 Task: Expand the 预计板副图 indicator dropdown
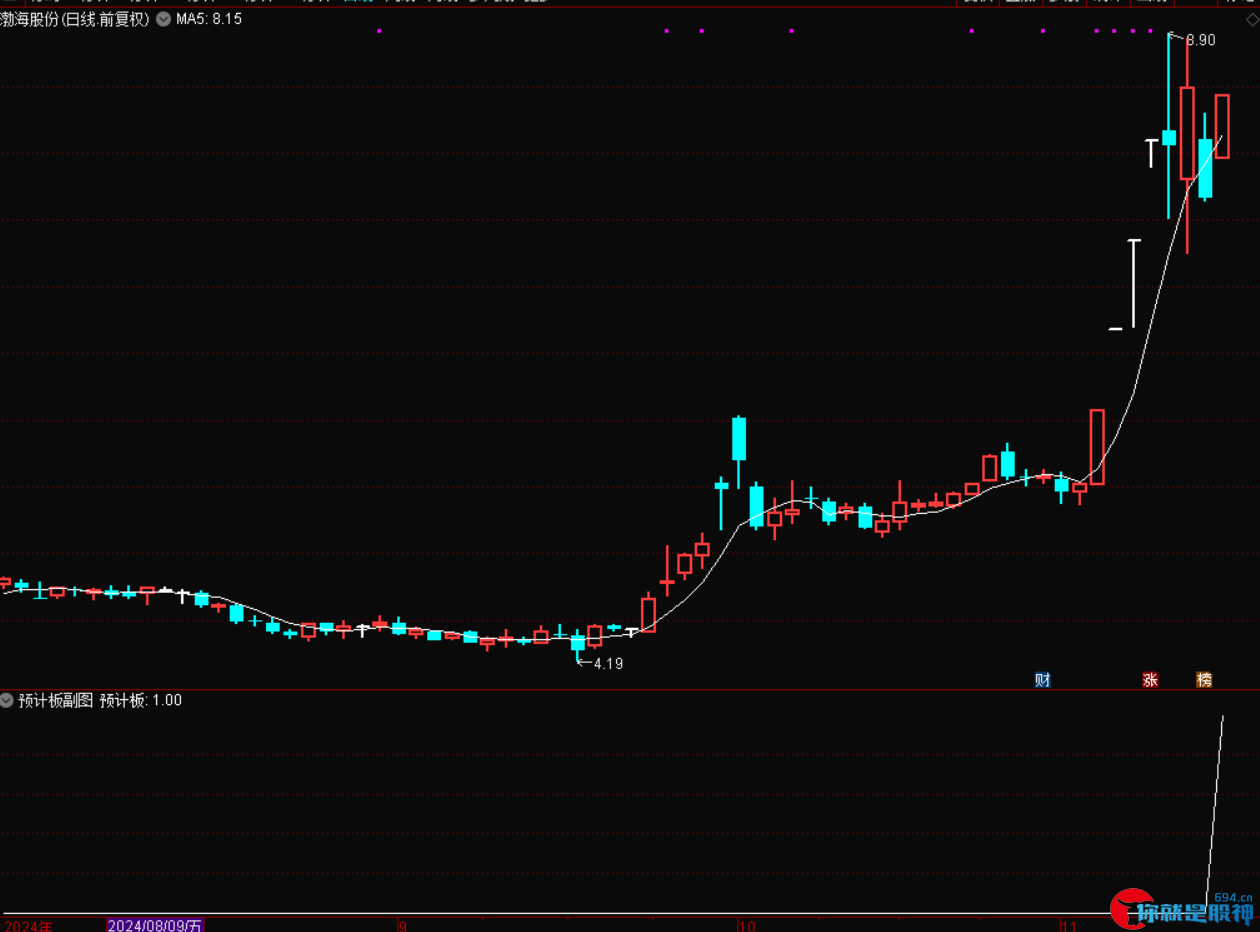point(8,700)
